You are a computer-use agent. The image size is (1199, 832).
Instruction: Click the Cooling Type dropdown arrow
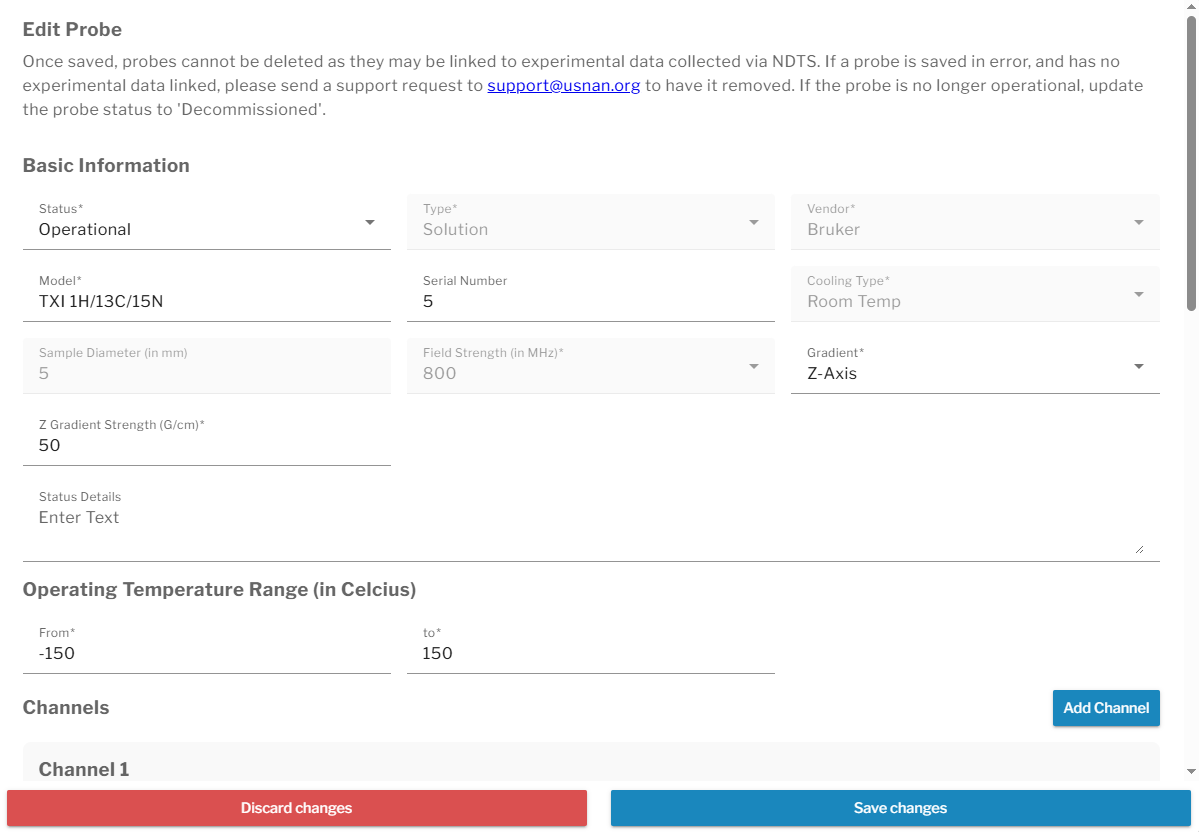point(1139,294)
